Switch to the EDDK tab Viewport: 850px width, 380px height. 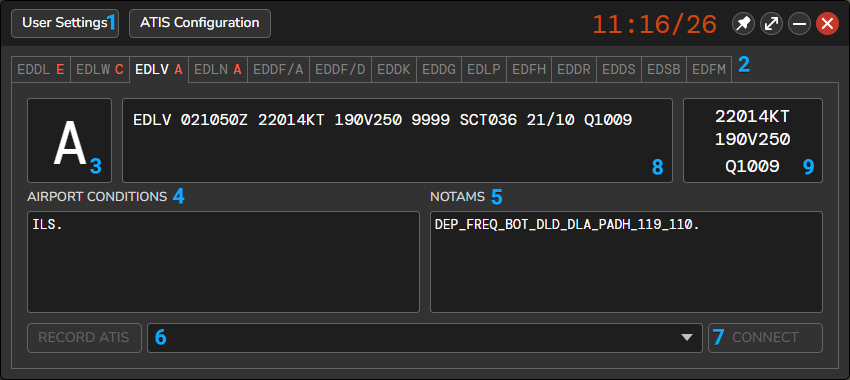pyautogui.click(x=394, y=70)
